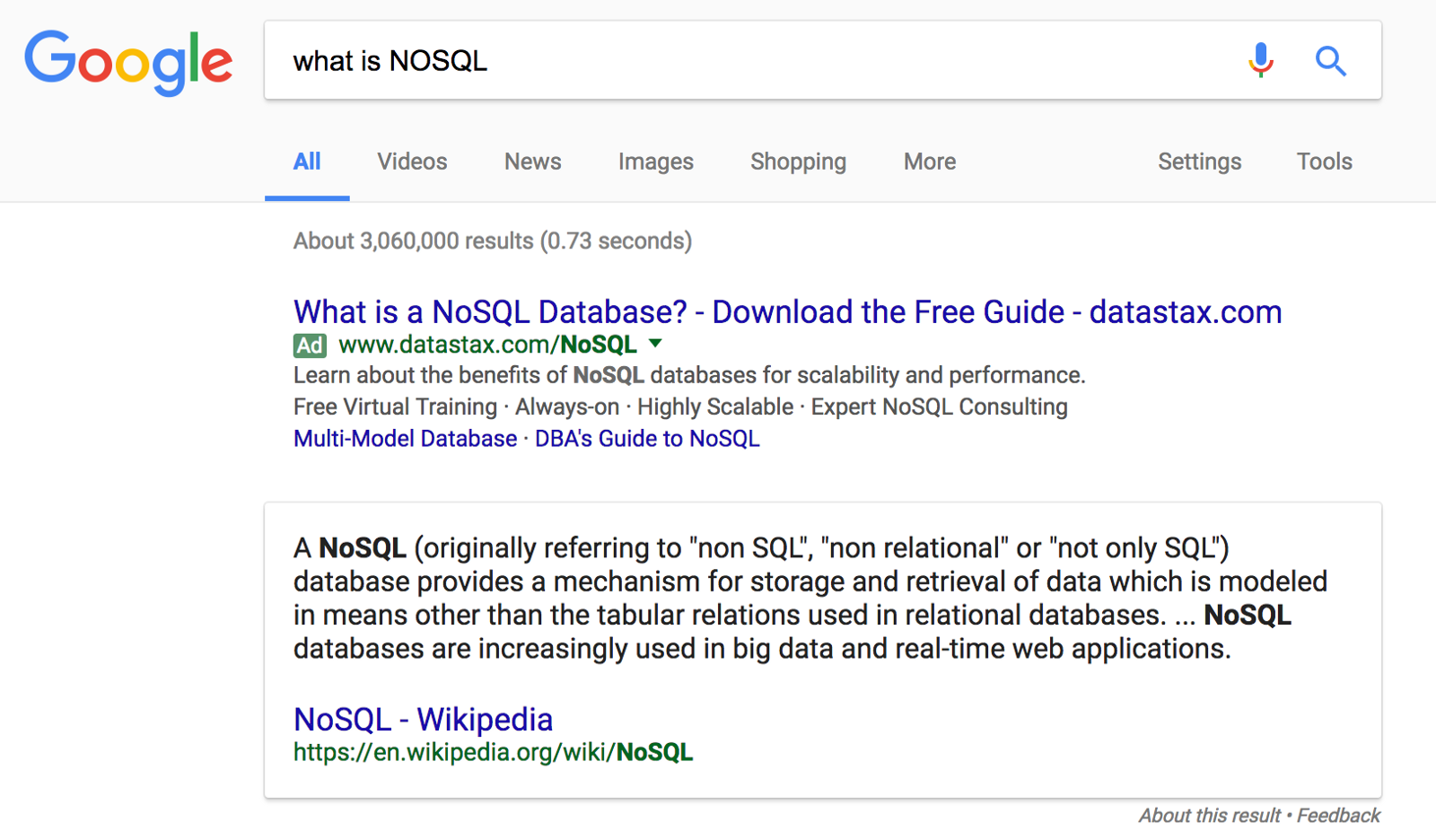Open the Multi-Model Database sitelink
Image resolution: width=1436 pixels, height=840 pixels.
pos(405,439)
